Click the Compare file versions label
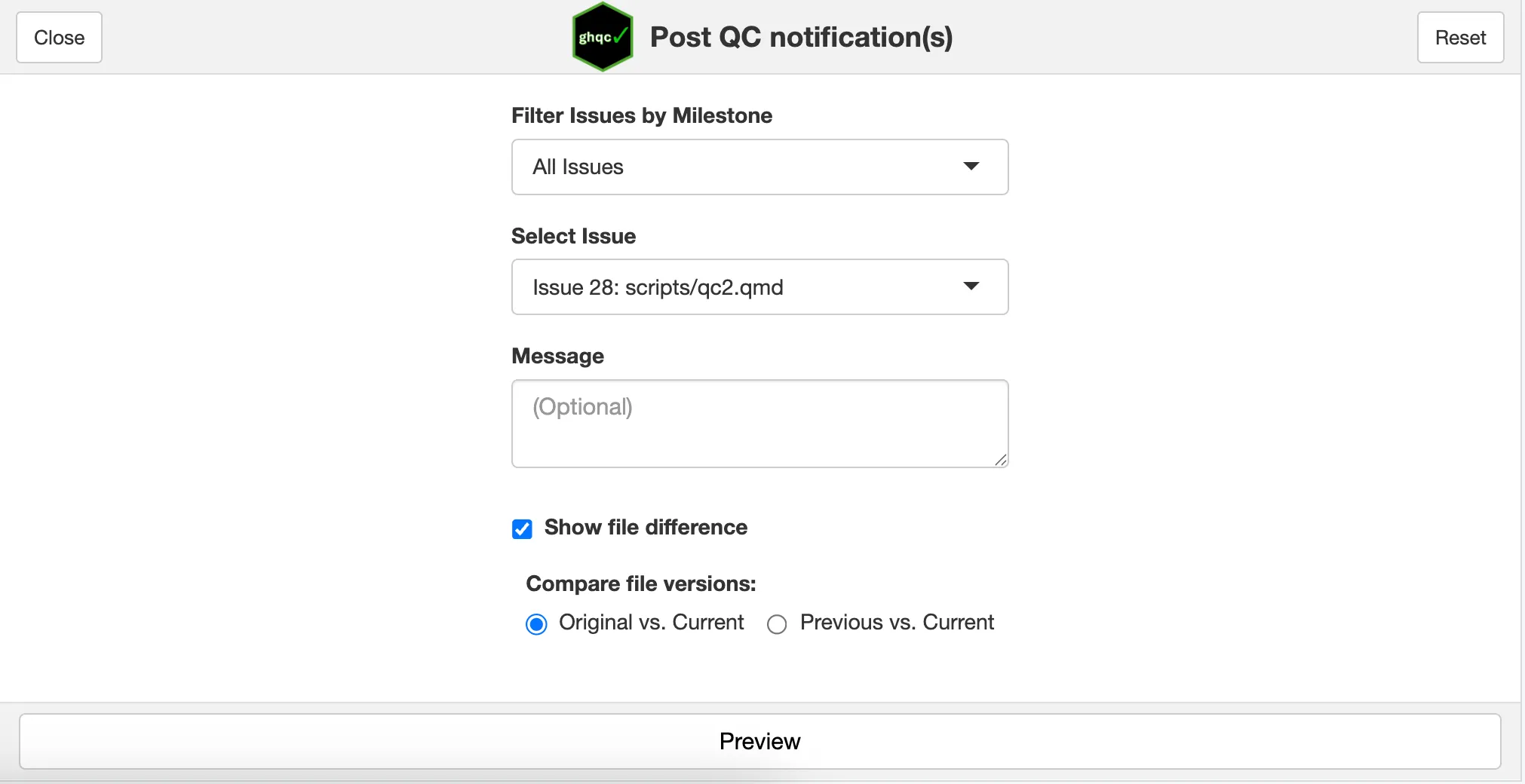This screenshot has width=1525, height=784. pos(640,583)
